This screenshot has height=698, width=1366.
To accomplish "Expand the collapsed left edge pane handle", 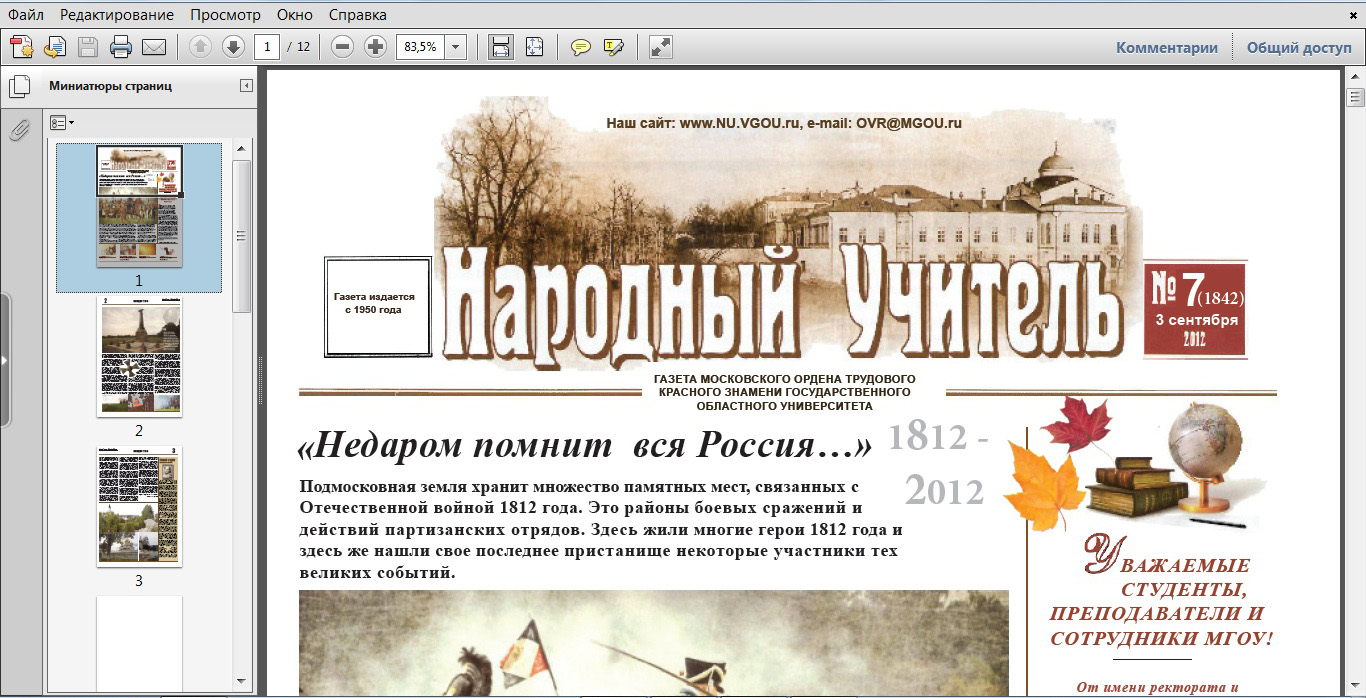I will pos(4,360).
